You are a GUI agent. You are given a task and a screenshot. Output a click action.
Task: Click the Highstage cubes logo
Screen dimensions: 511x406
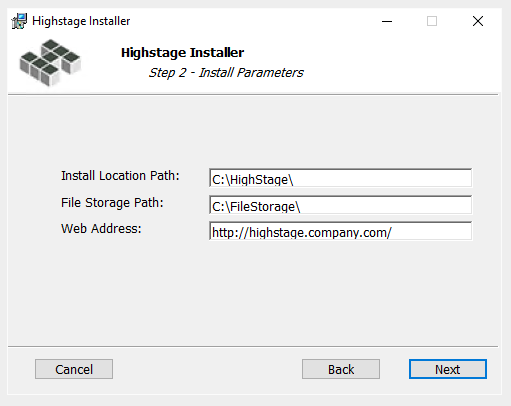(50, 62)
